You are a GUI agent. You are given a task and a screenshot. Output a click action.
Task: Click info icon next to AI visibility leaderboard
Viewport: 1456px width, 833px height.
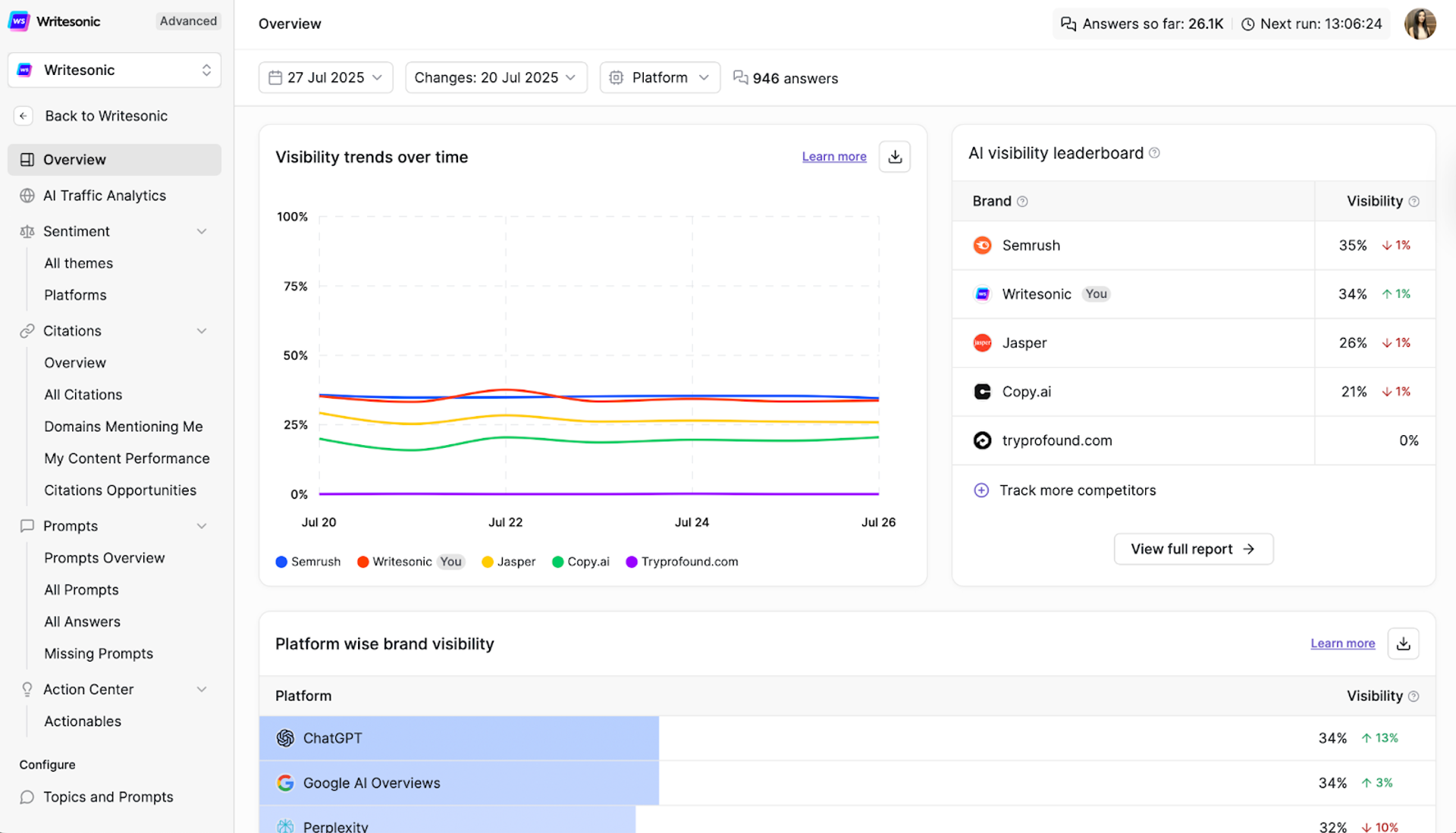[1154, 153]
